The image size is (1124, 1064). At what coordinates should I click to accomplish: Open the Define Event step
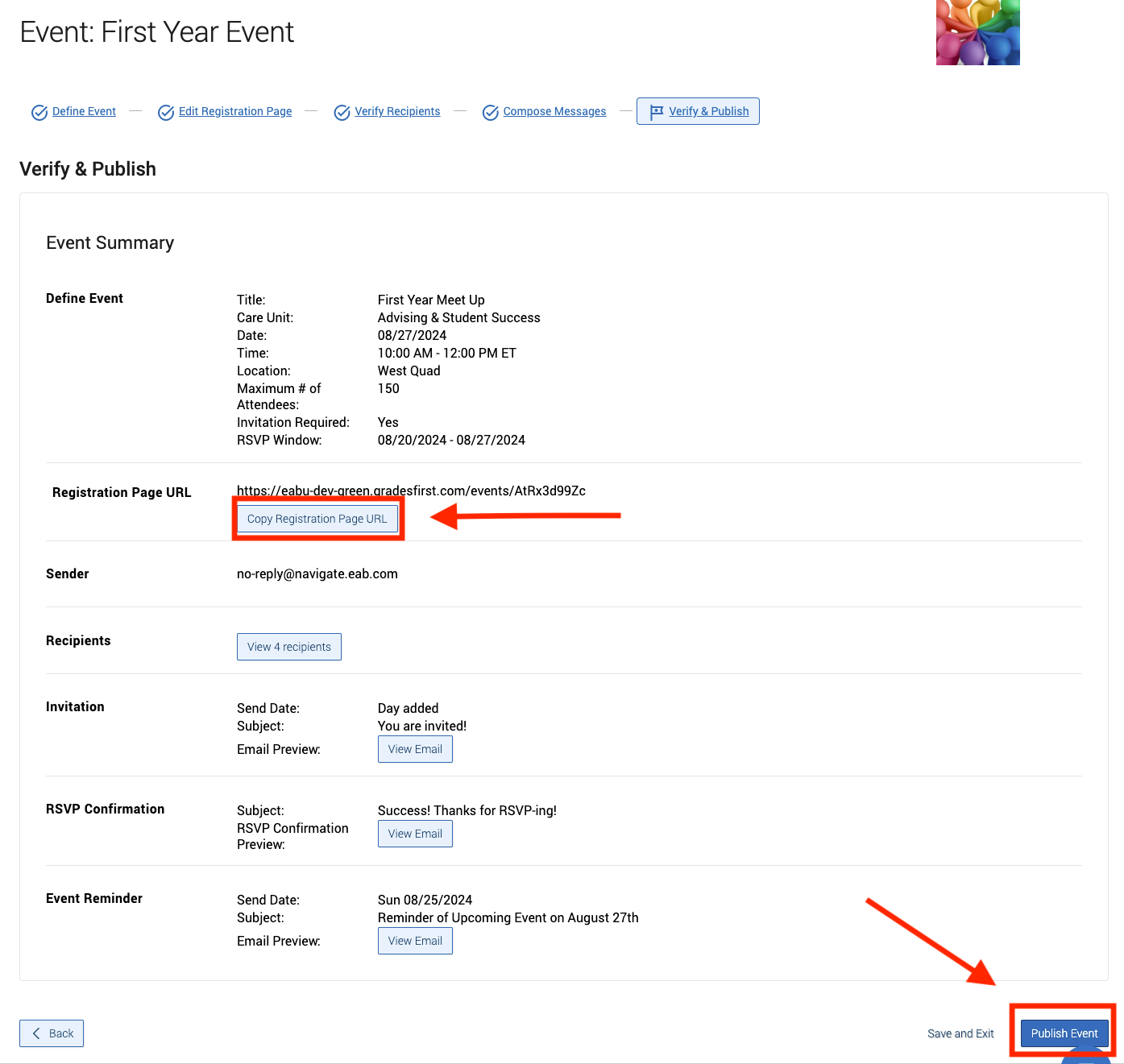coord(84,111)
